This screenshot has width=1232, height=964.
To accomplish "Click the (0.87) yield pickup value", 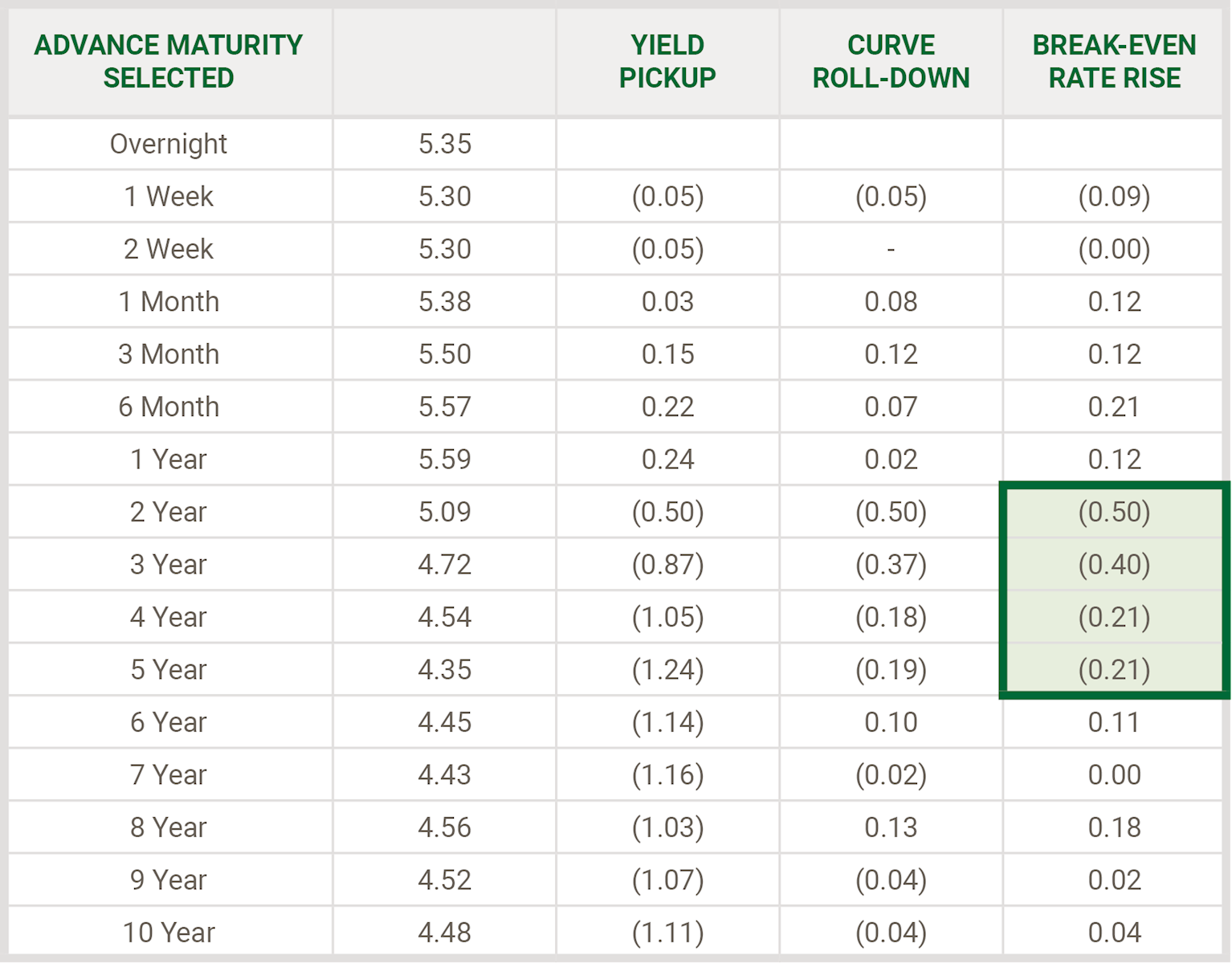I will pyautogui.click(x=667, y=565).
